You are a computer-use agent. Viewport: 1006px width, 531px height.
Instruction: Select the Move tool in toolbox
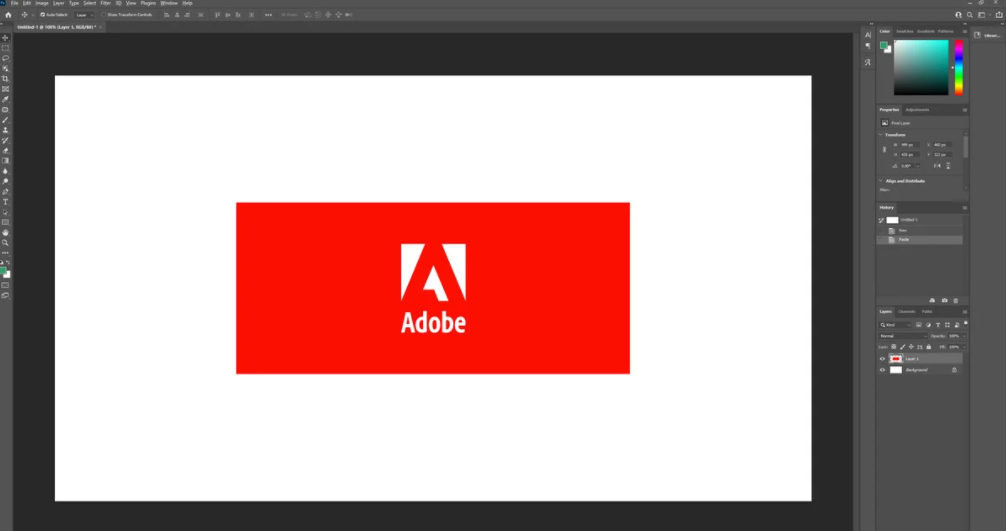click(x=6, y=38)
